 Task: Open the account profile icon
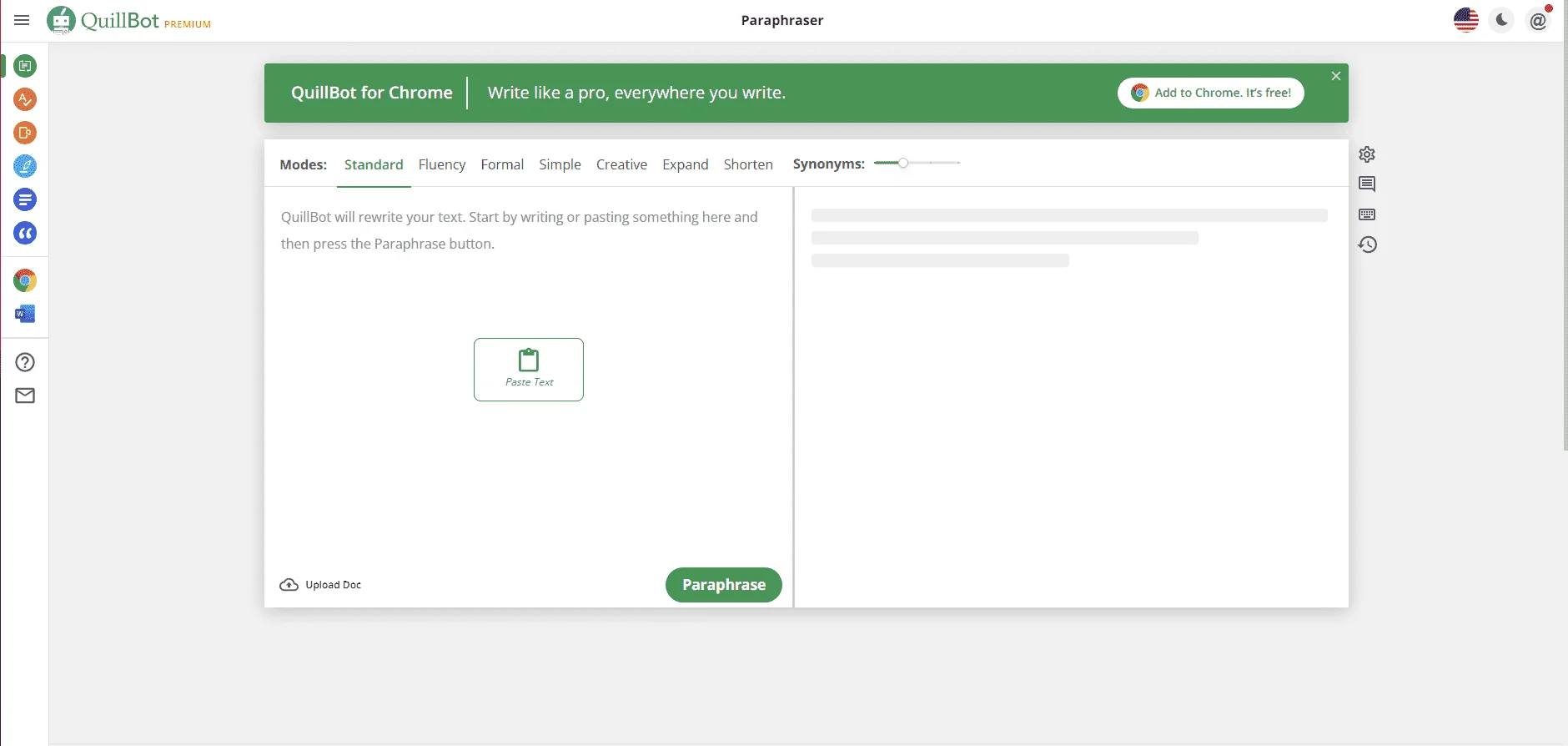coord(1538,20)
